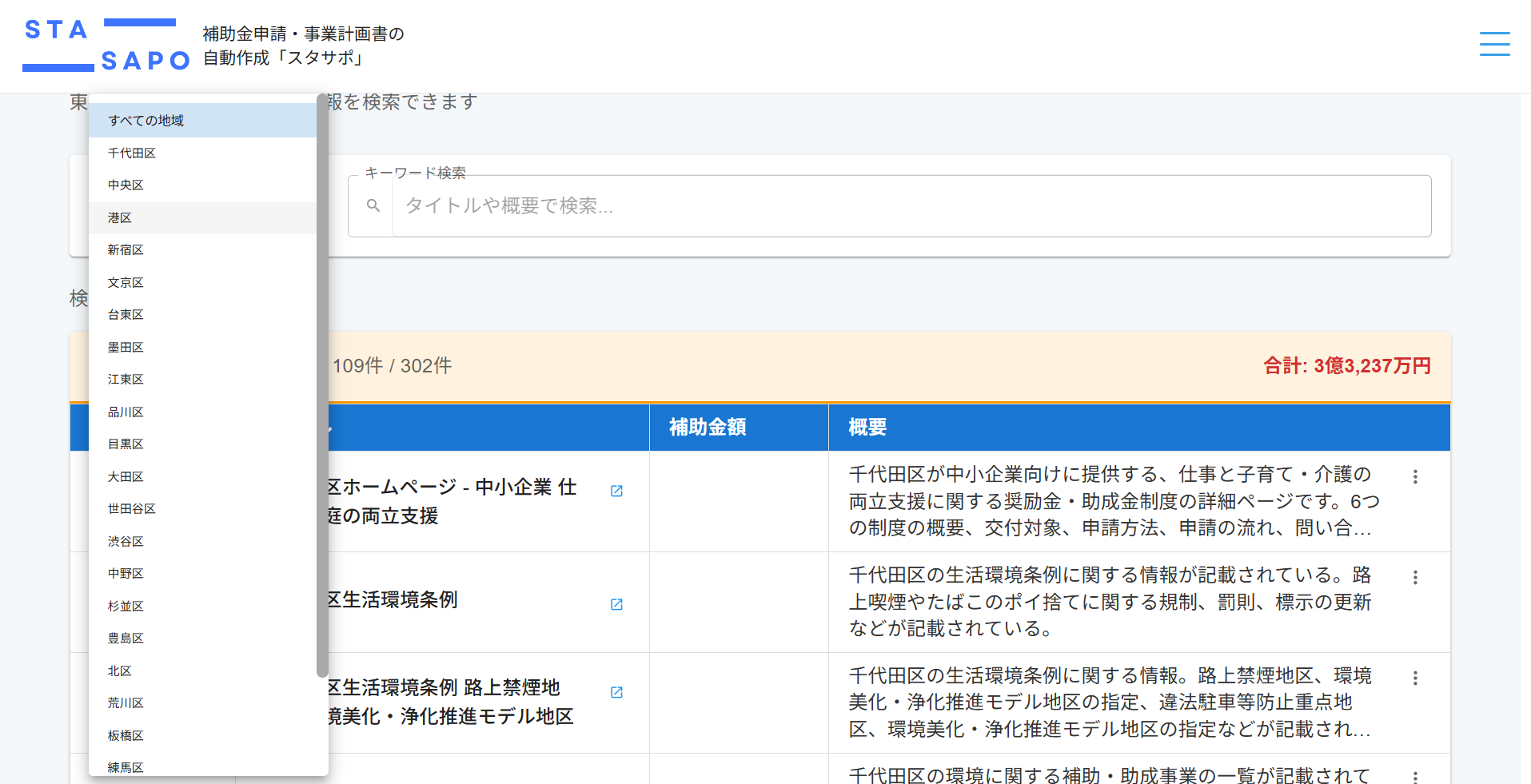Open kebab menu beside 生活環境条例 summary
Image resolution: width=1531 pixels, height=784 pixels.
click(x=1415, y=576)
